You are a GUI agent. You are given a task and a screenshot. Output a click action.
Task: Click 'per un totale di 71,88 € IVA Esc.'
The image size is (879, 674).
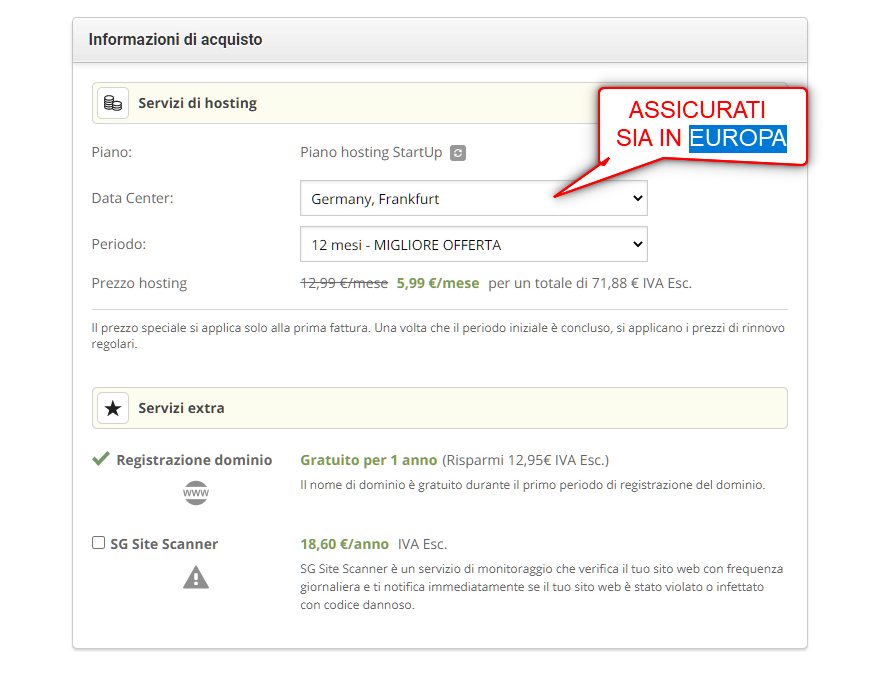pos(590,283)
